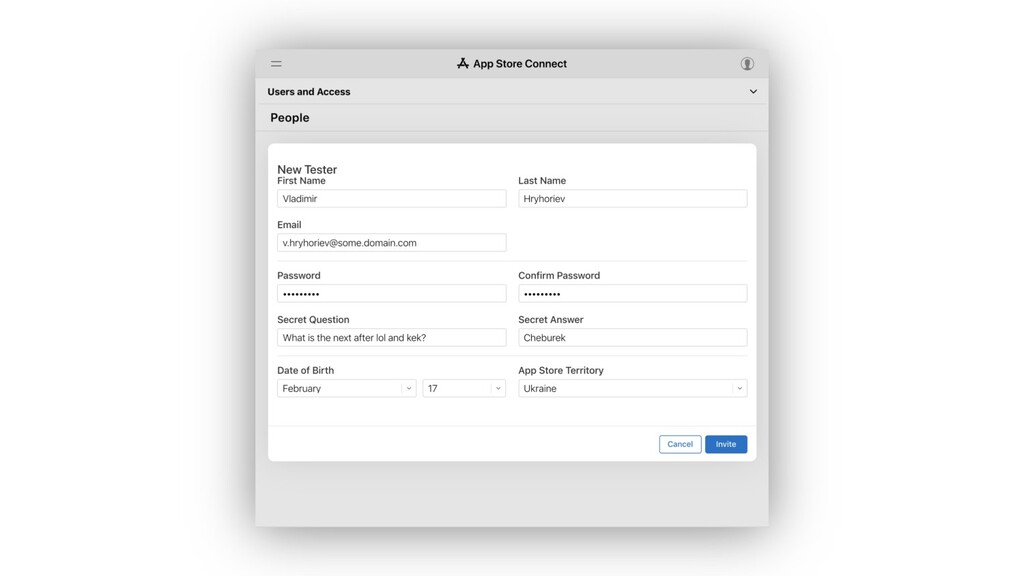The height and width of the screenshot is (576, 1024).
Task: Focus the Password field
Action: tap(392, 293)
